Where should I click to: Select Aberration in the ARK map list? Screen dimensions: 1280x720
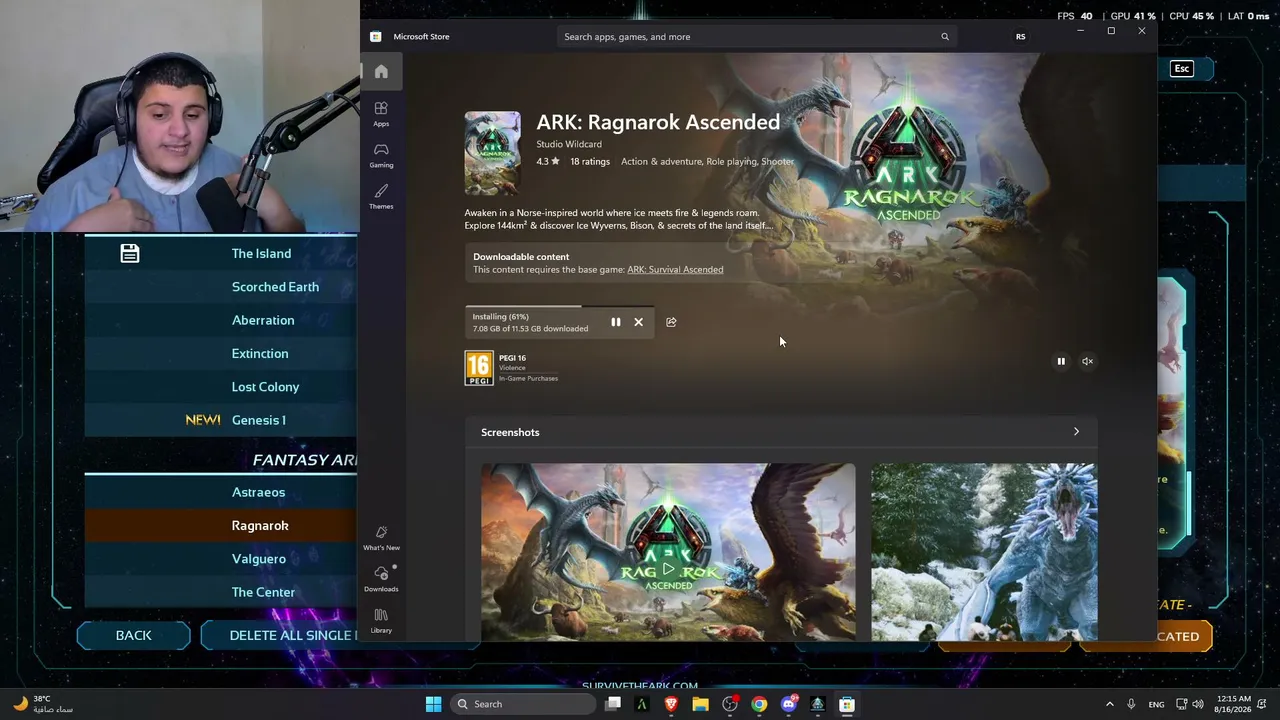(x=263, y=320)
